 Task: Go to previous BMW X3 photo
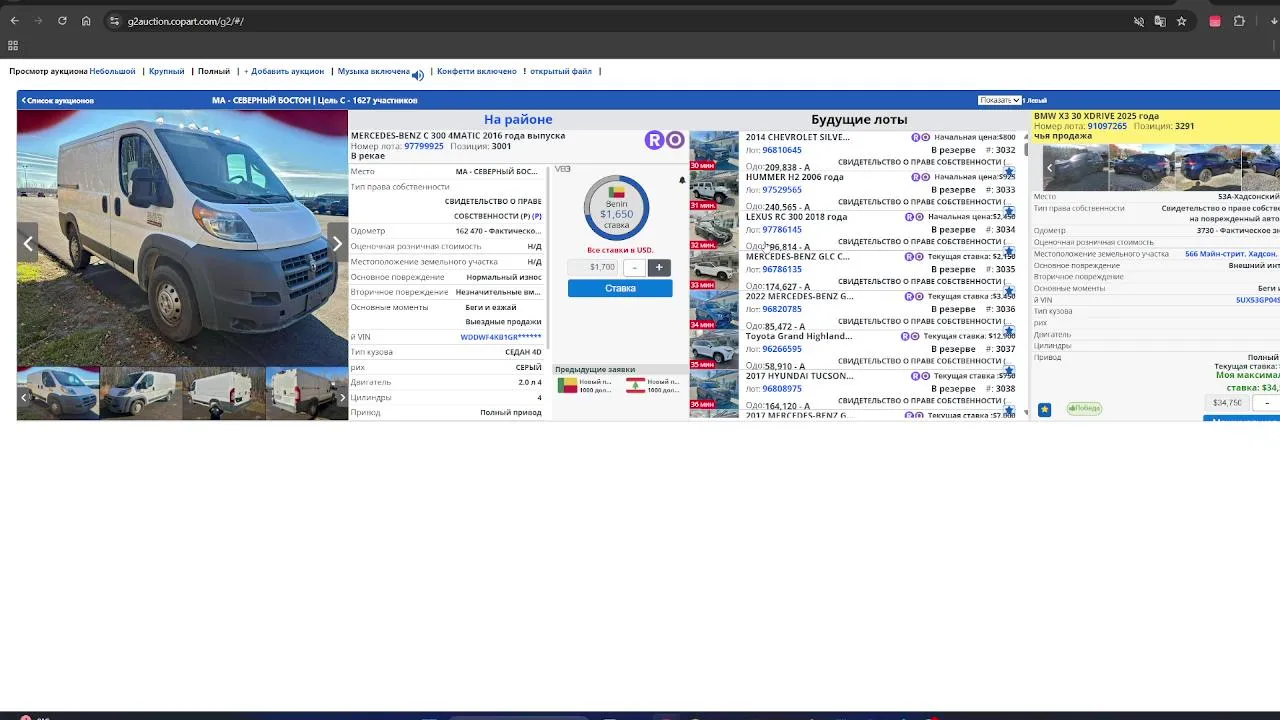tap(1048, 168)
